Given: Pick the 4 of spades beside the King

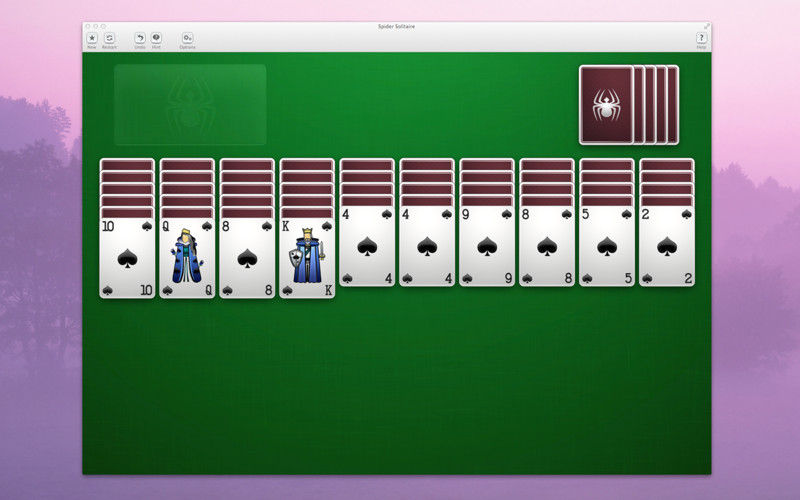Looking at the screenshot, I should [367, 246].
